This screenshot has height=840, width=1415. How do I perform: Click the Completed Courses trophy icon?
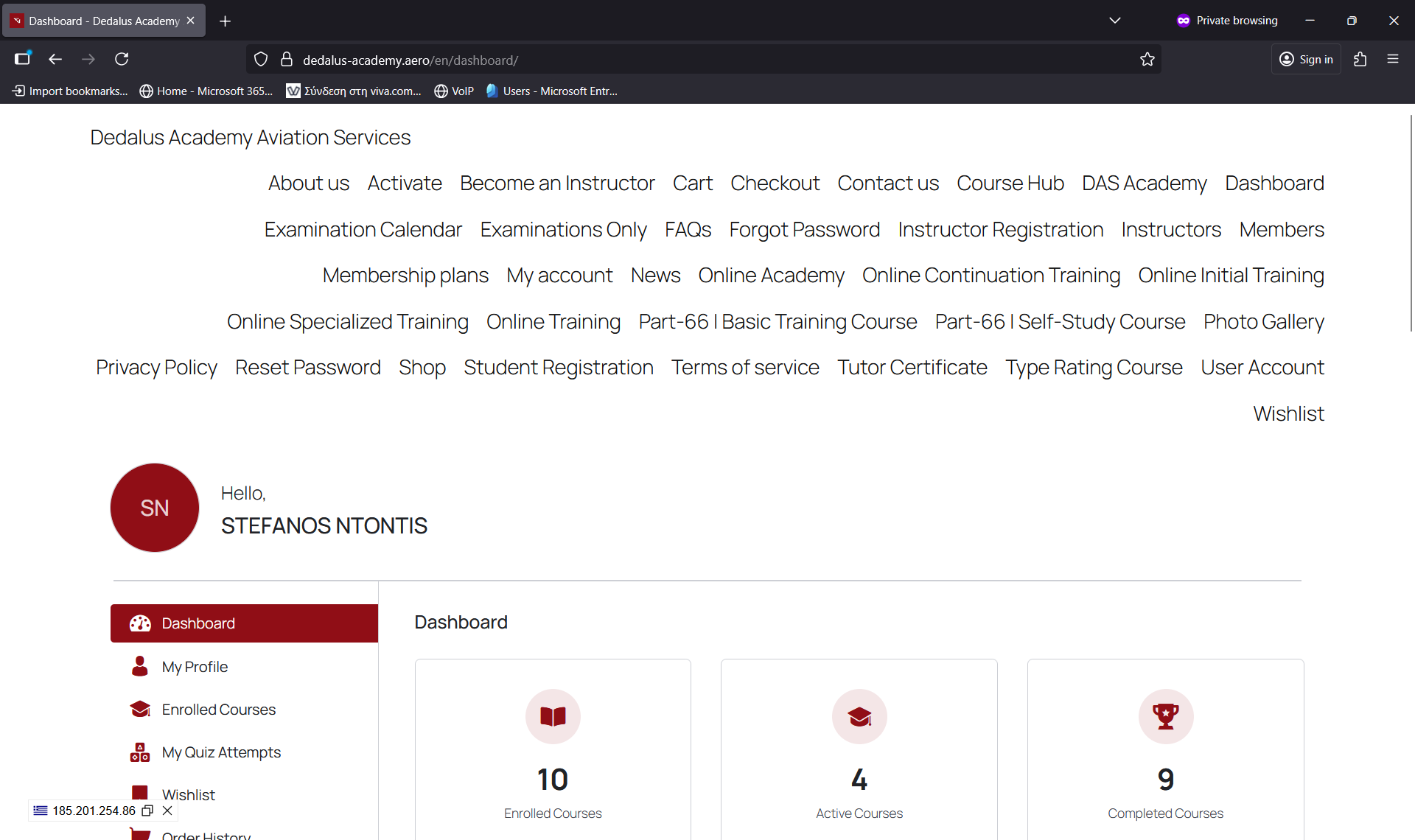click(1165, 716)
